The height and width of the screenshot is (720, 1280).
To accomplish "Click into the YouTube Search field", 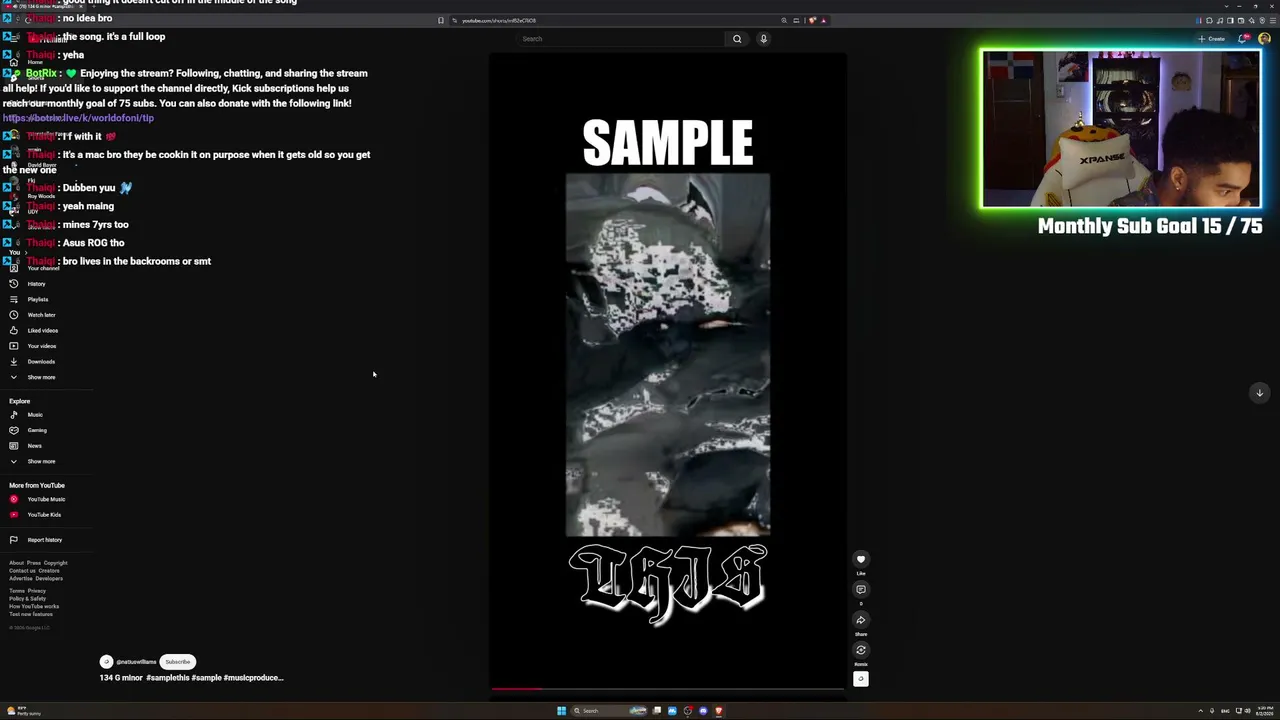I will (x=621, y=39).
